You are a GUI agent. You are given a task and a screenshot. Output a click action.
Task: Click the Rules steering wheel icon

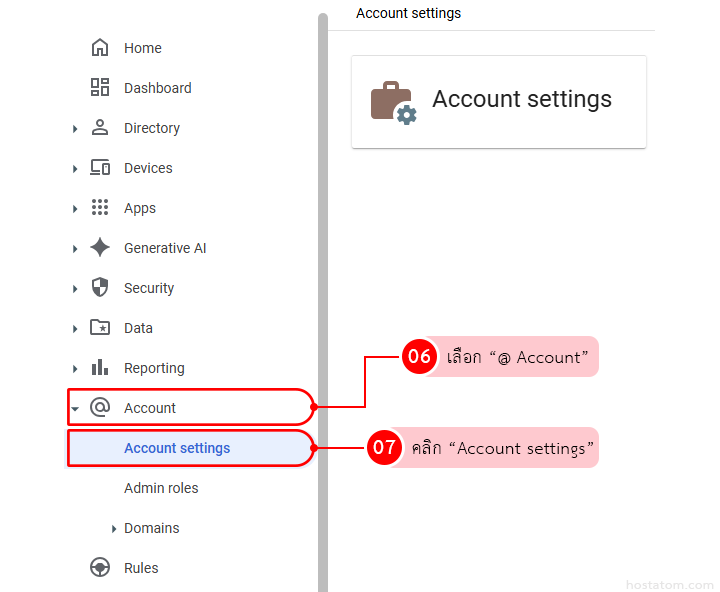100,568
